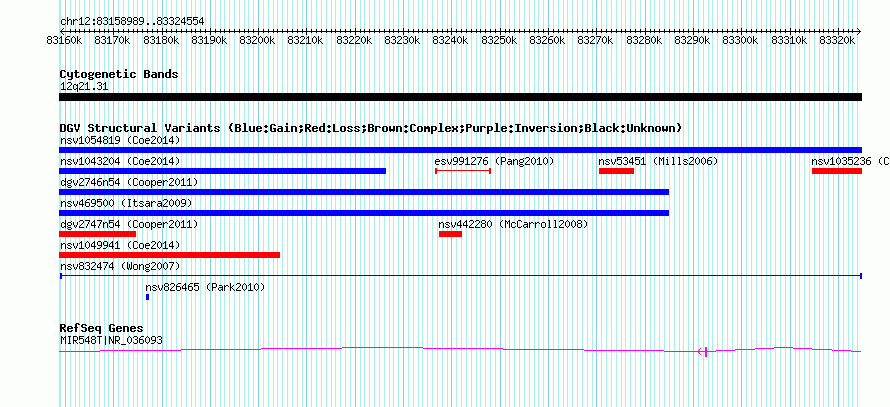This screenshot has width=890, height=407.
Task: Click the 83280k ruler position
Action: click(x=644, y=40)
